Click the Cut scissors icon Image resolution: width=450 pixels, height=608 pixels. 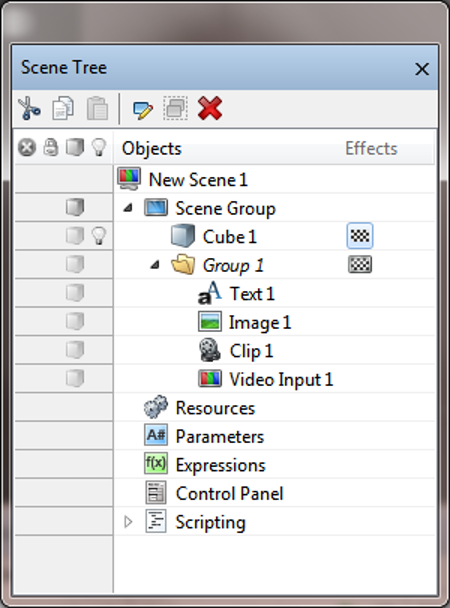coord(29,108)
